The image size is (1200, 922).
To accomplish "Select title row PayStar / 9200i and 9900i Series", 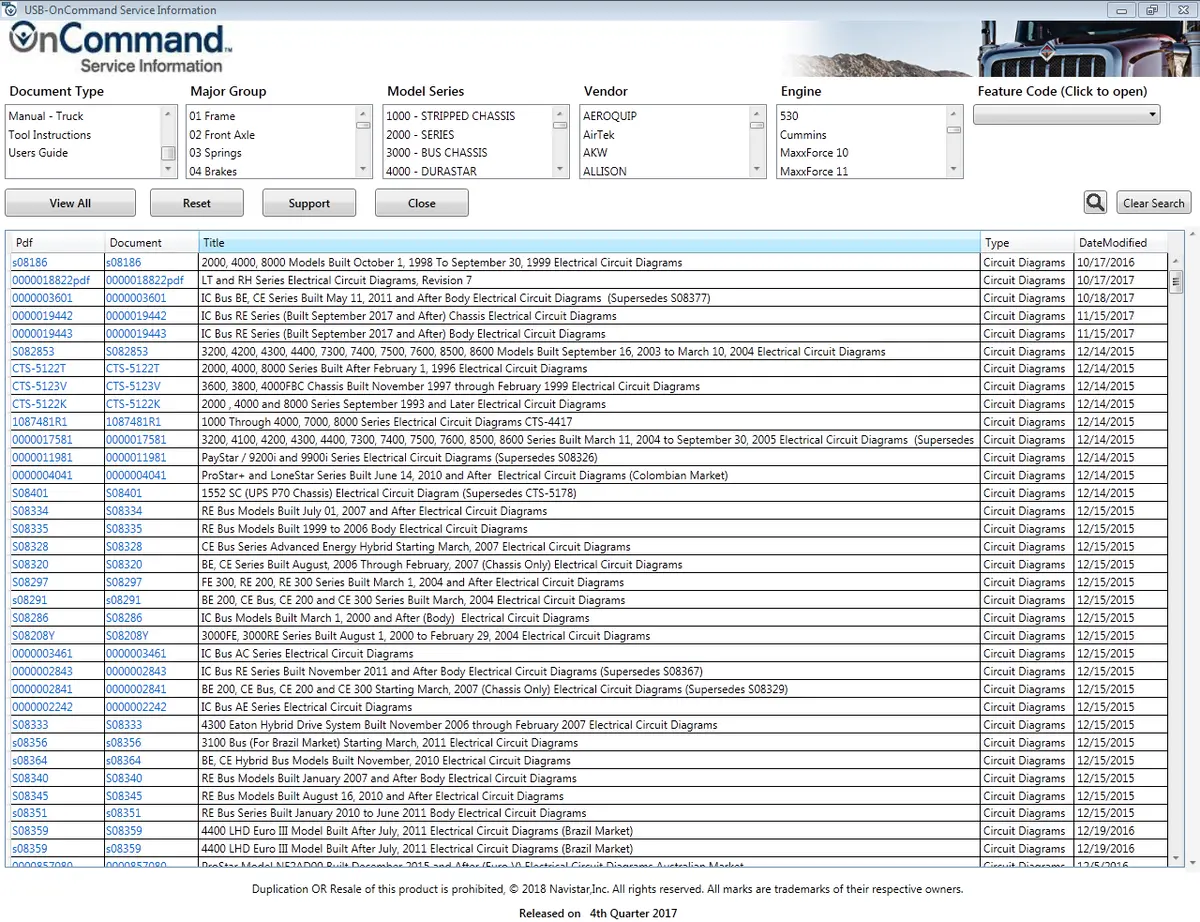I will coord(589,458).
